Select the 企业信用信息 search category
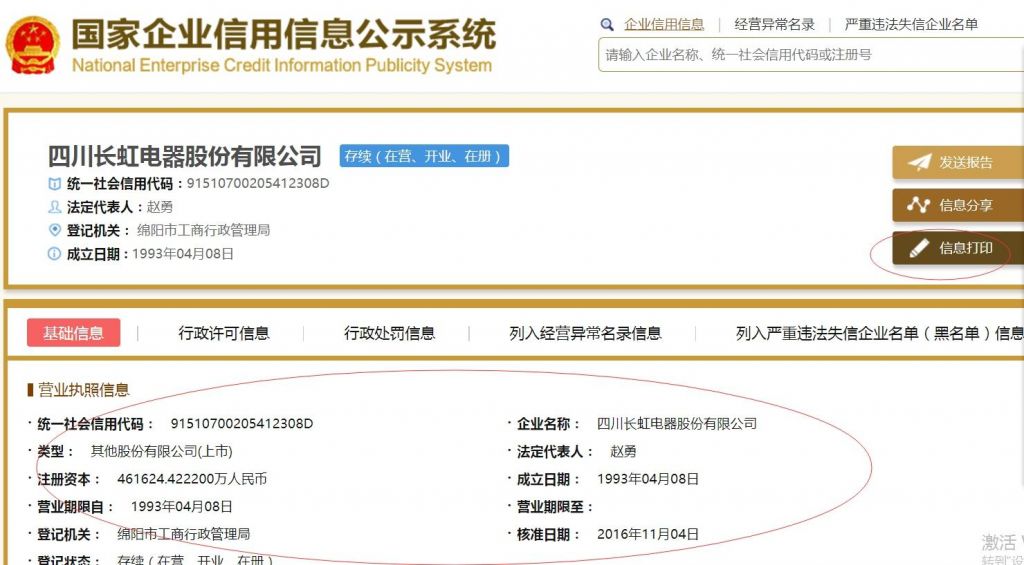1024x565 pixels. tap(664, 25)
